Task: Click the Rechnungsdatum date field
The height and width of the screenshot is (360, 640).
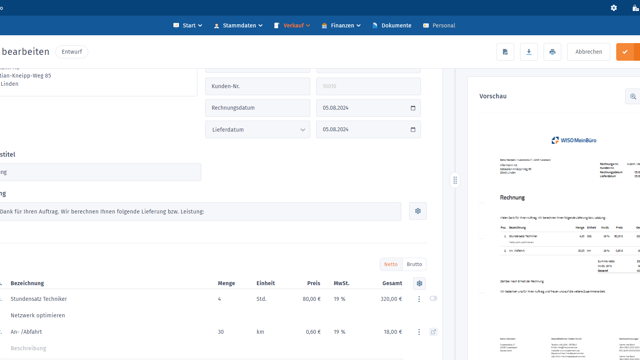Action: [x=368, y=108]
